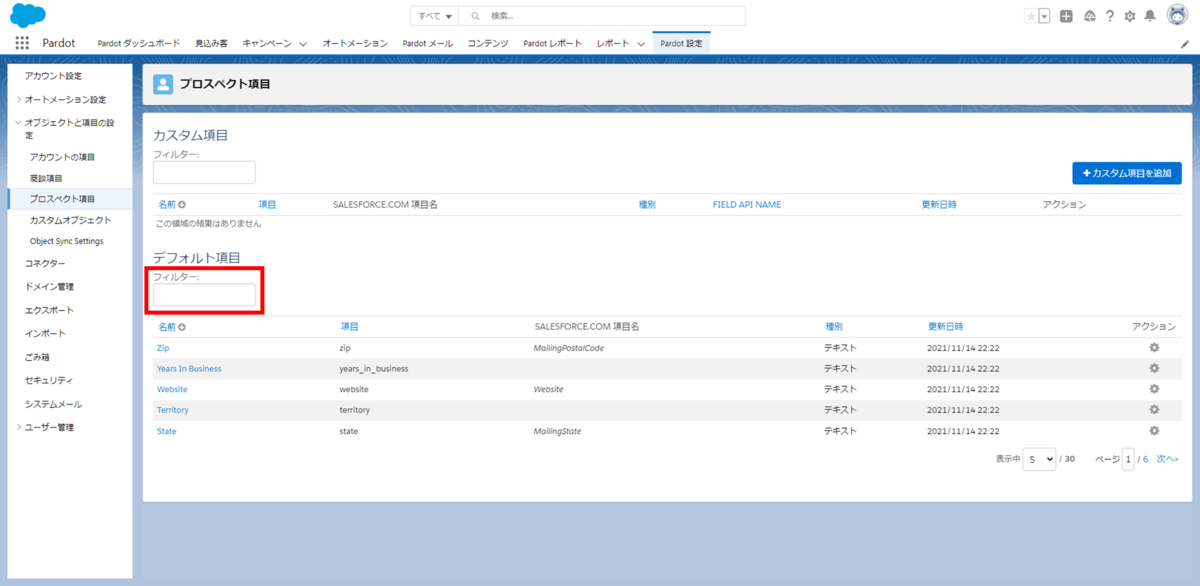1200x586 pixels.
Task: Click the デフォルト項目 filter input
Action: pos(204,295)
